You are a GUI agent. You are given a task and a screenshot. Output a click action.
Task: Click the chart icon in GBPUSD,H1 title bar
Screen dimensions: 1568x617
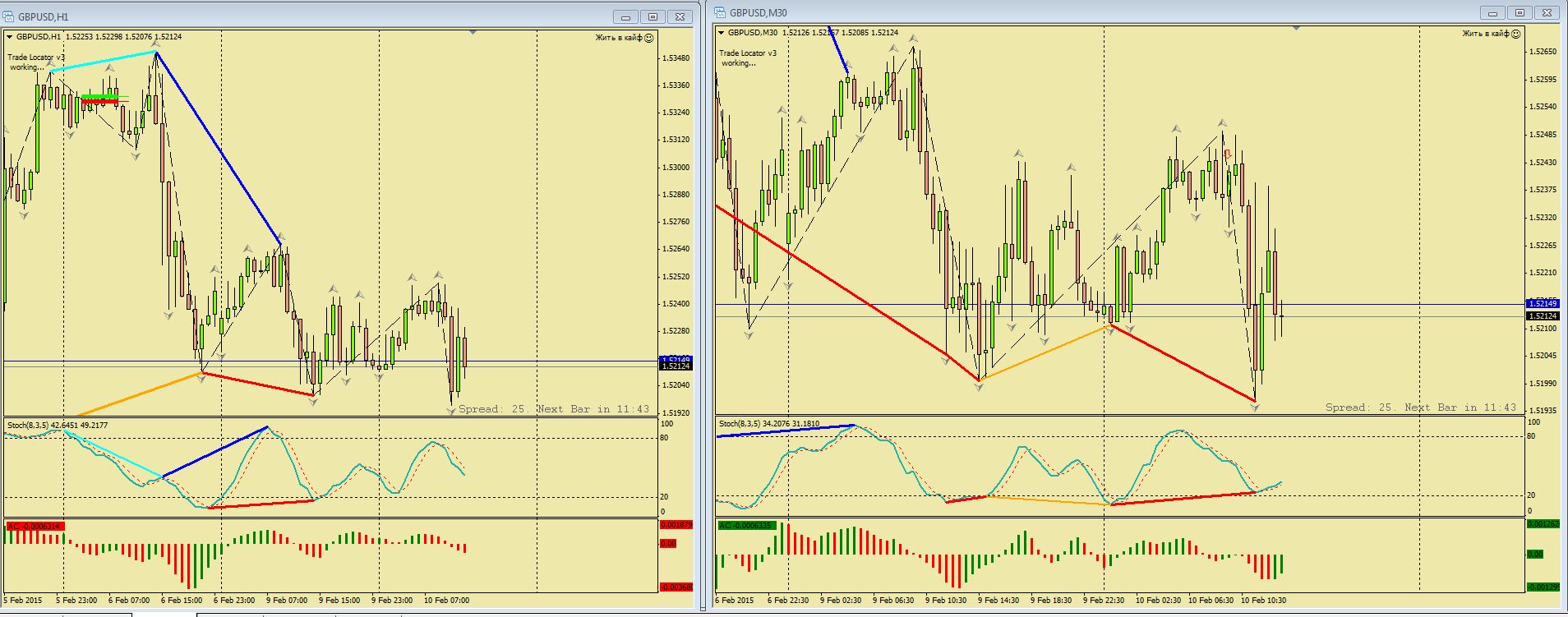[9, 16]
